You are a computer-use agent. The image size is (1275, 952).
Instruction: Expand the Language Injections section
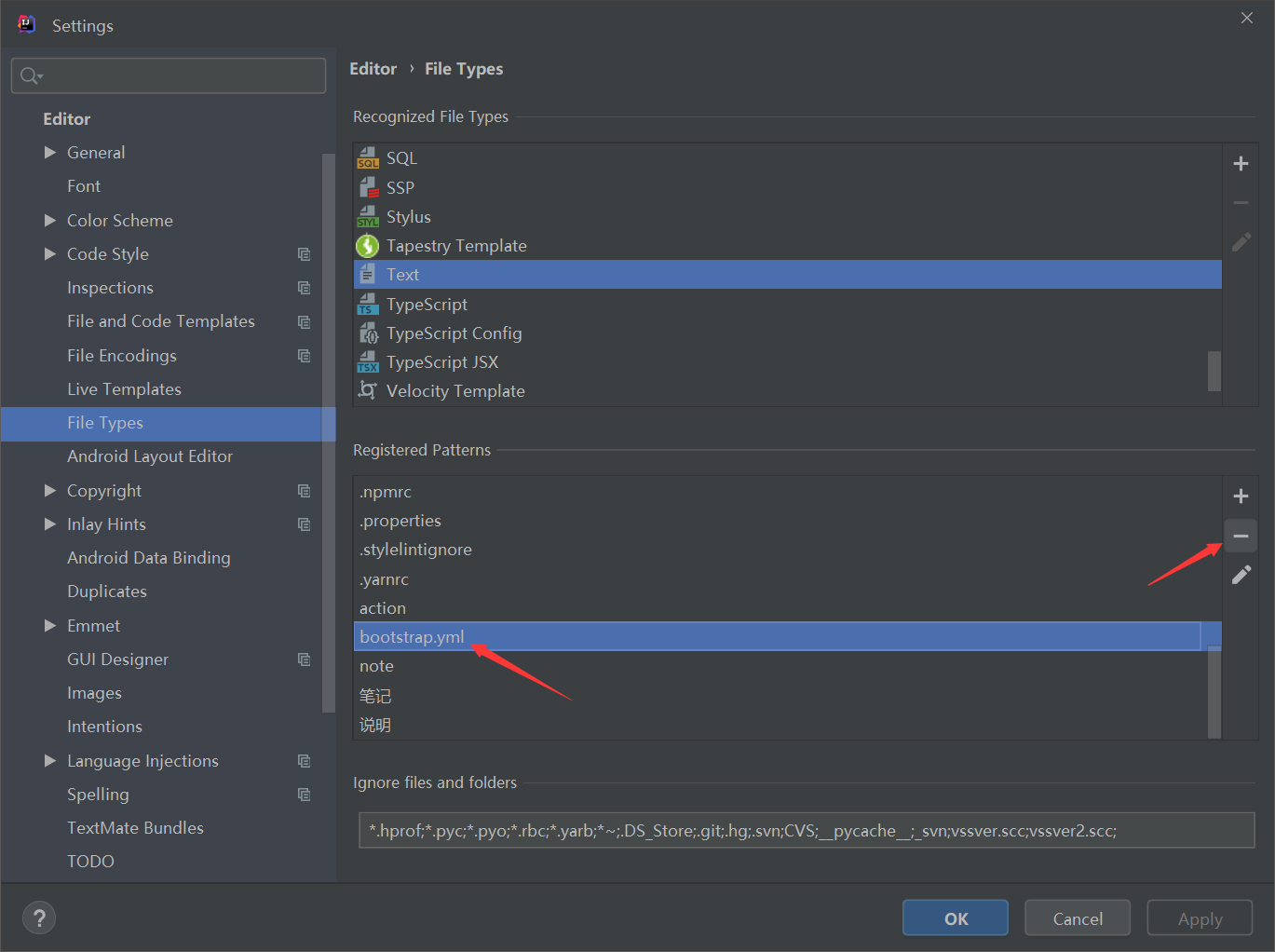pyautogui.click(x=50, y=760)
